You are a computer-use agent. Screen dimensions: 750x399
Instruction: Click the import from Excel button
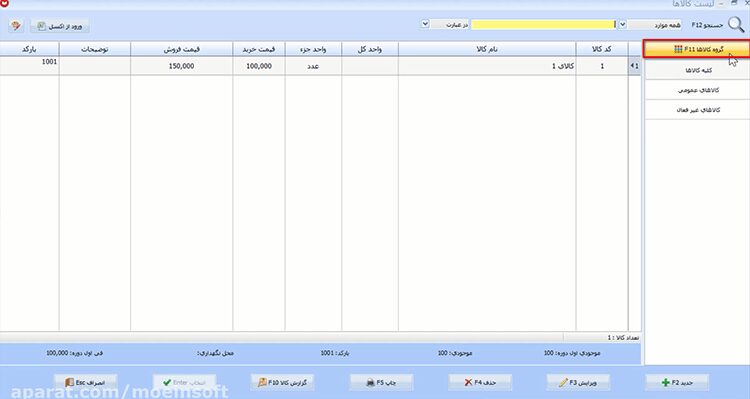pyautogui.click(x=60, y=26)
